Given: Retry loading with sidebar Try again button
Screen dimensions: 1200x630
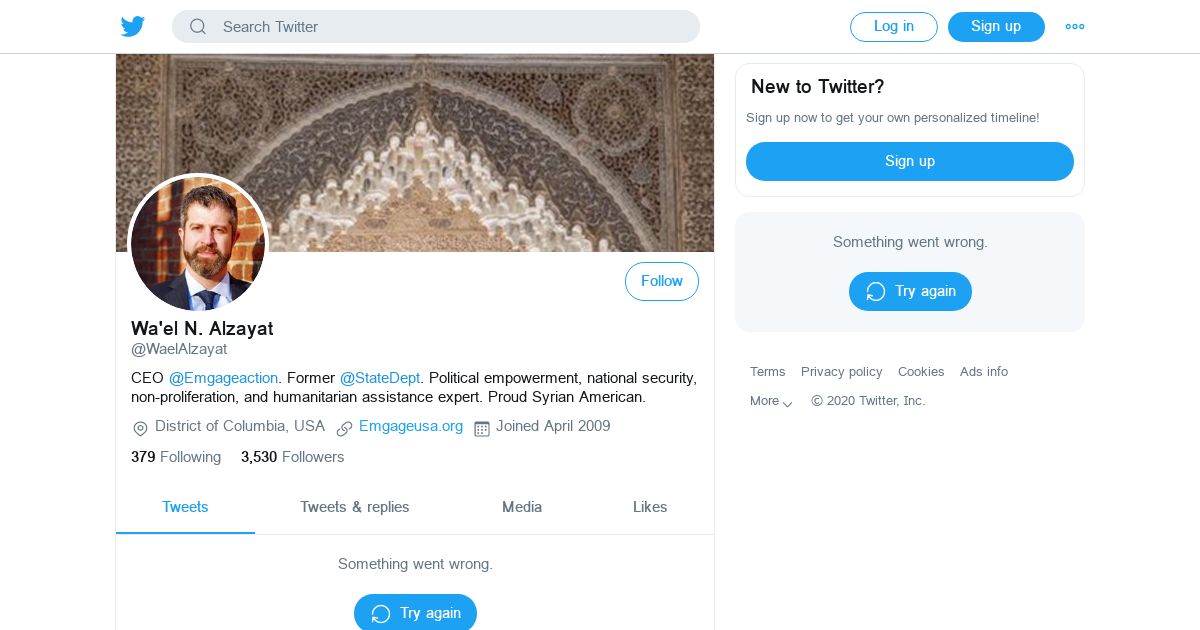Looking at the screenshot, I should point(910,291).
